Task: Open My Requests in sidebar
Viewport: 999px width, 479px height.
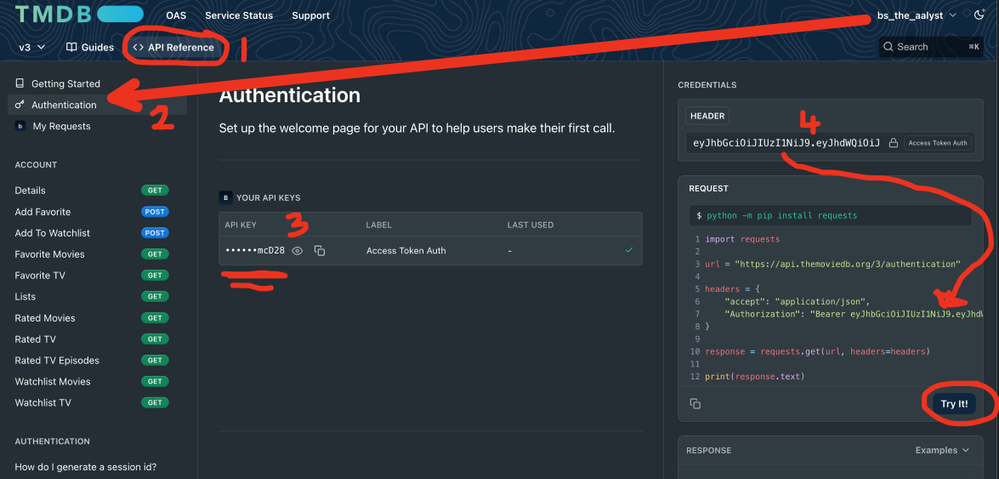Action: click(61, 126)
